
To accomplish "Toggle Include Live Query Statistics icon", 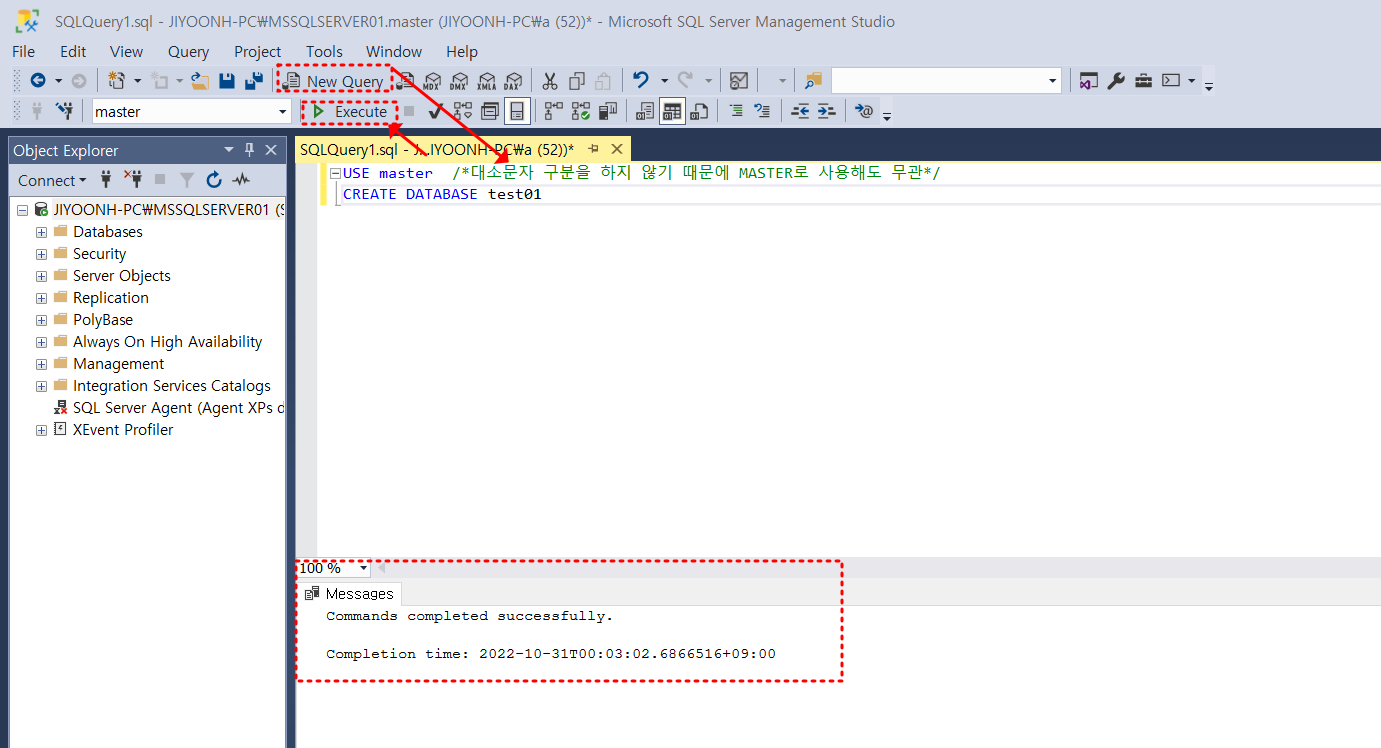I will (580, 111).
